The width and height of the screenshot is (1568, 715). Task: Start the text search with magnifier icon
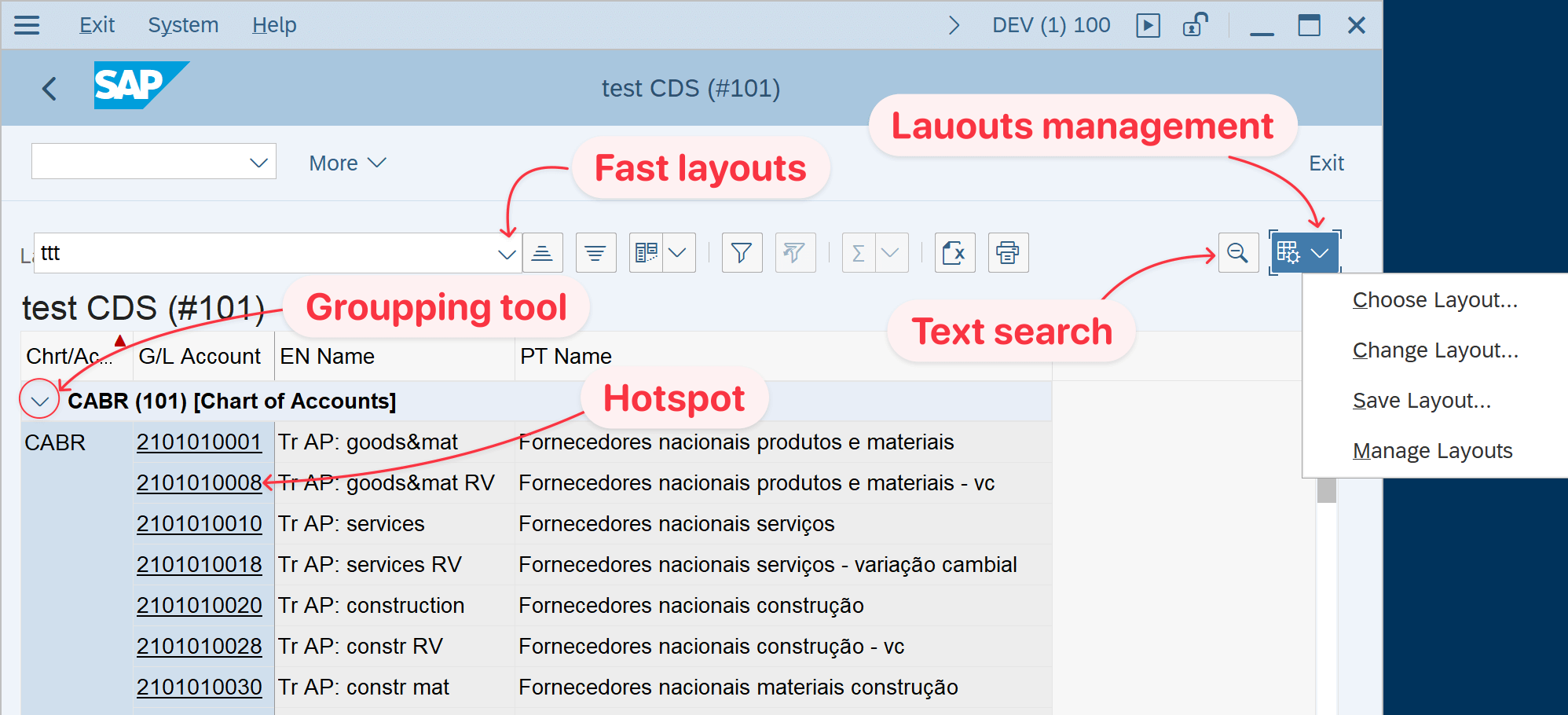point(1238,253)
